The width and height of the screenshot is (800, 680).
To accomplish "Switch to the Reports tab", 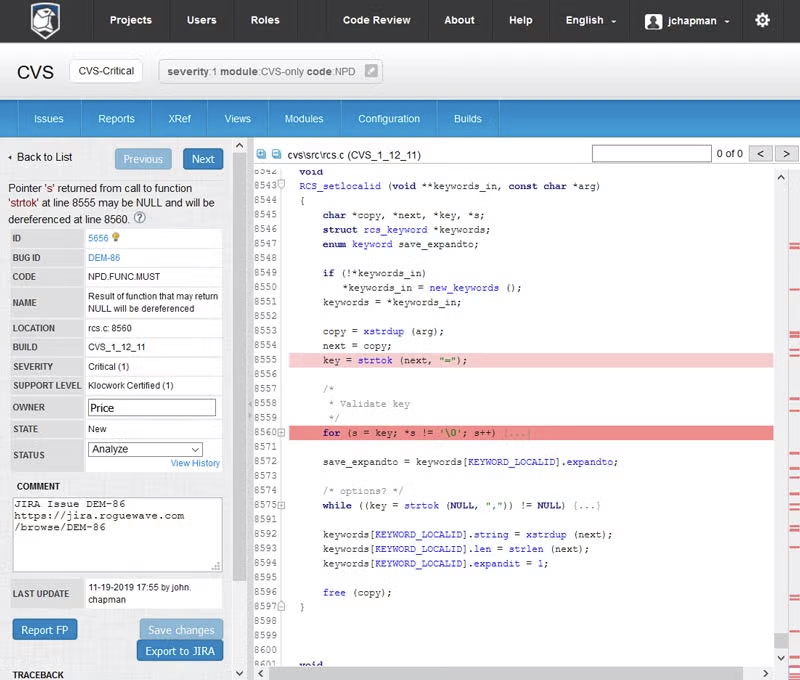I will (x=116, y=117).
